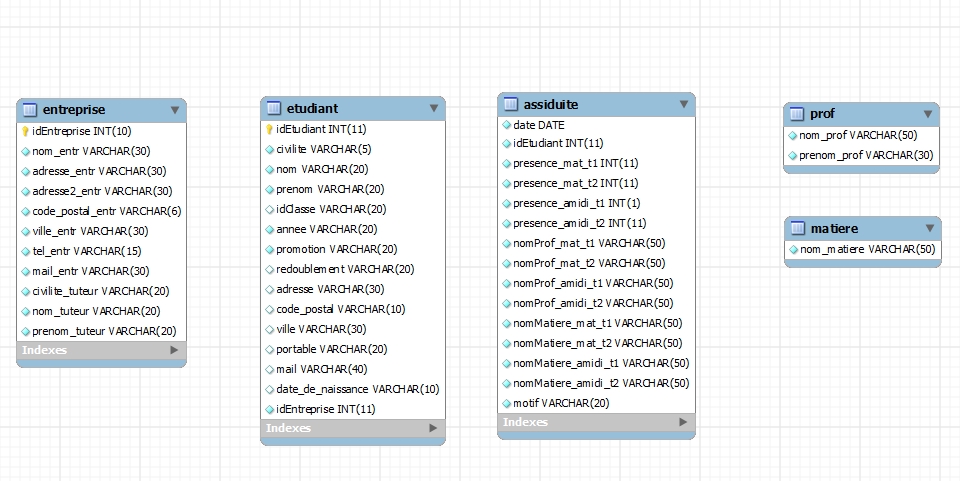Click the hollow diamond beside date_de_naissance
The height and width of the screenshot is (481, 960).
269,389
